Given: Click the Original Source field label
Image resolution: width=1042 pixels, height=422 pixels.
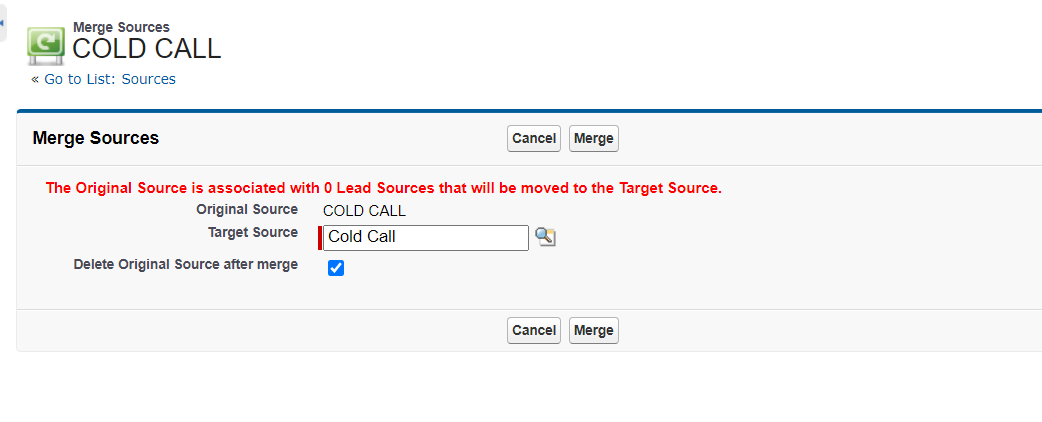Looking at the screenshot, I should coord(247,209).
